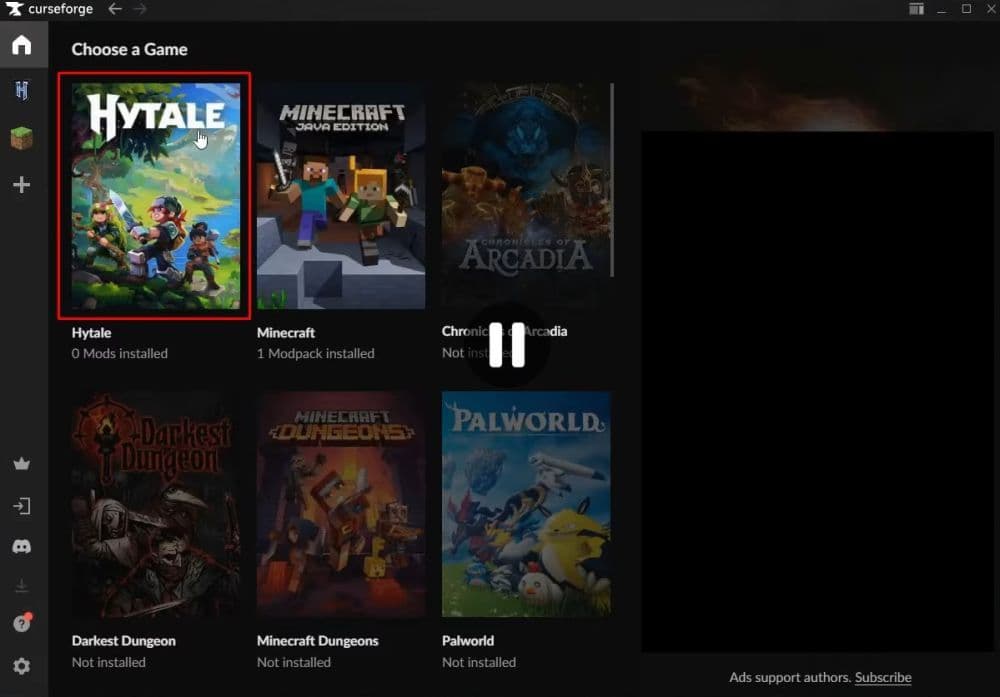Open the Minecraft Java Edition game card

(341, 195)
